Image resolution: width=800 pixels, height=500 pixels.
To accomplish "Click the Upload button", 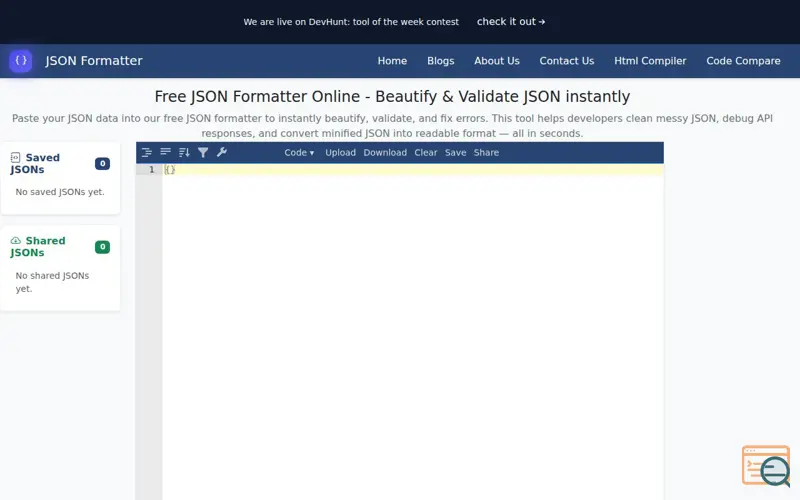I will [x=340, y=153].
